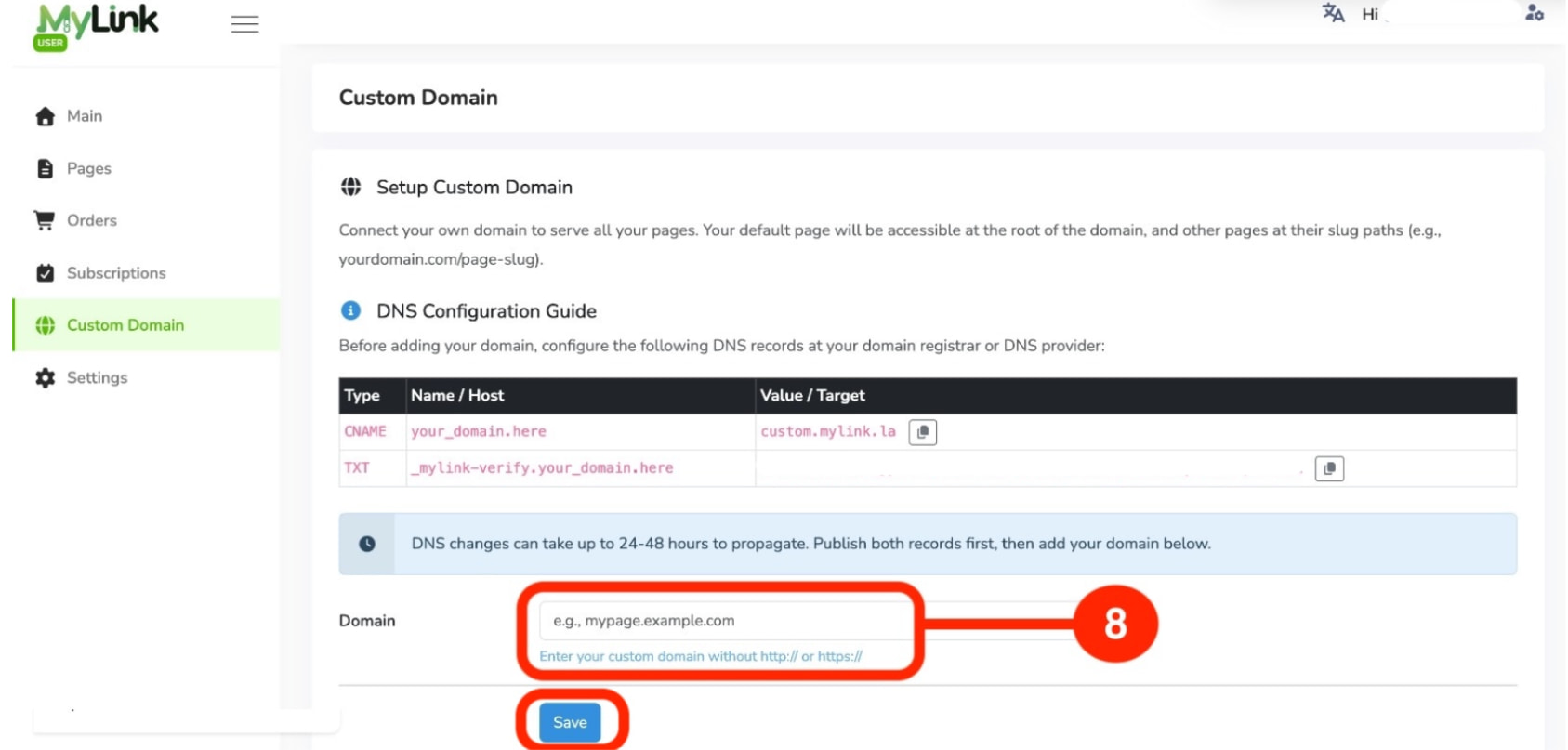The height and width of the screenshot is (750, 1568).
Task: Open the language translation icon
Action: pyautogui.click(x=1333, y=13)
